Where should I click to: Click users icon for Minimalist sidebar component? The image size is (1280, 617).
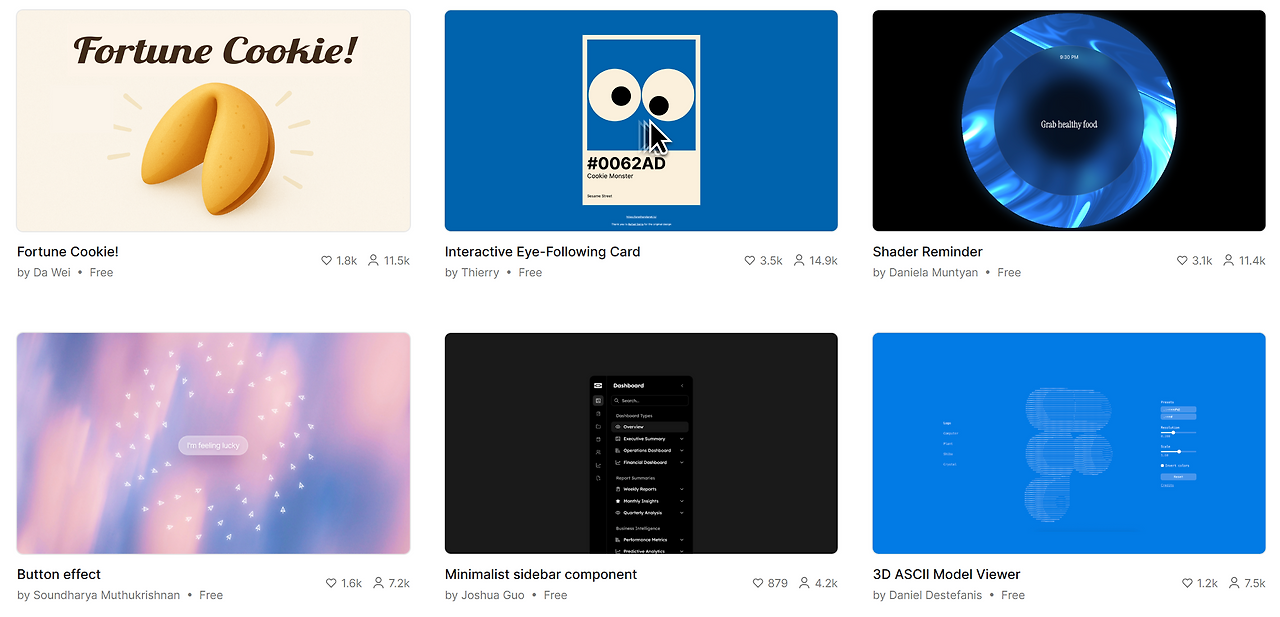[x=805, y=583]
